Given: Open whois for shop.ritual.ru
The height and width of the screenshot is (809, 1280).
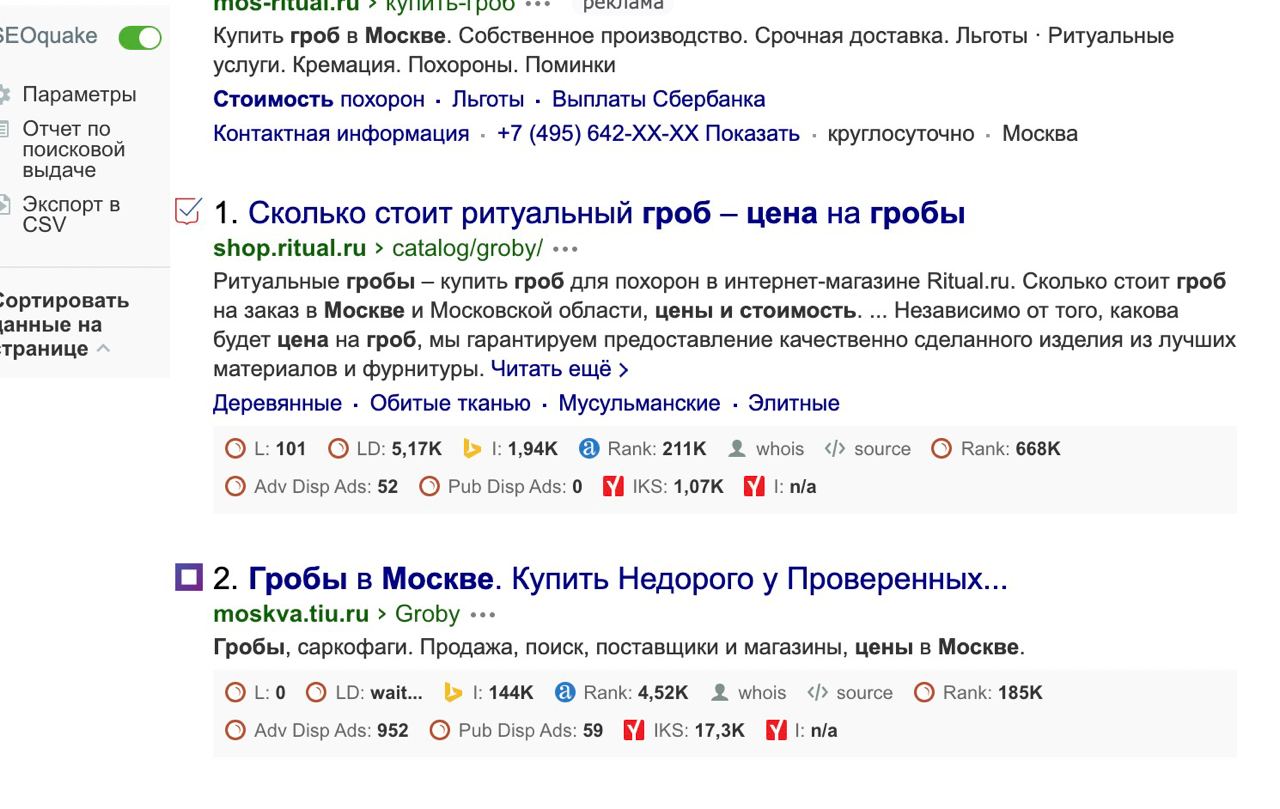Looking at the screenshot, I should tap(767, 449).
